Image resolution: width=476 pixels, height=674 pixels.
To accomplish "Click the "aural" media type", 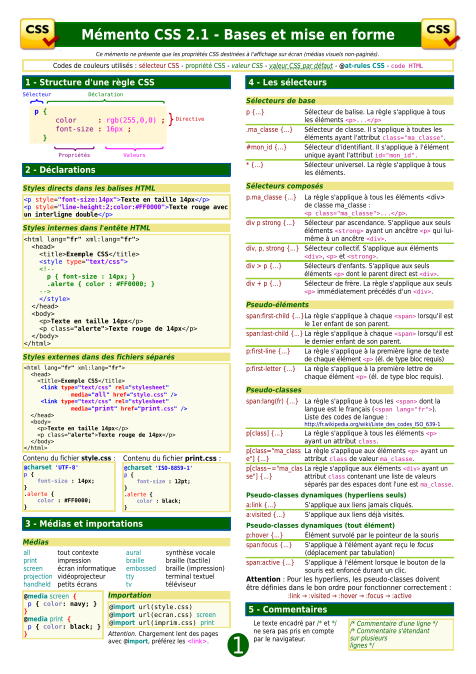I will (x=133, y=552).
